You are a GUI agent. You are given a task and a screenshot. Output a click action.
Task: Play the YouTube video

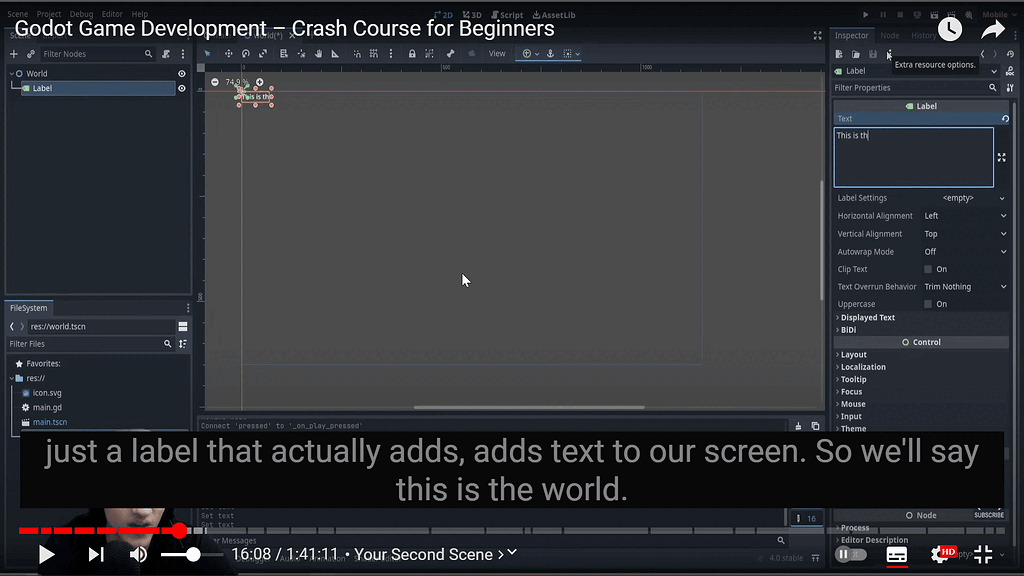[46, 554]
